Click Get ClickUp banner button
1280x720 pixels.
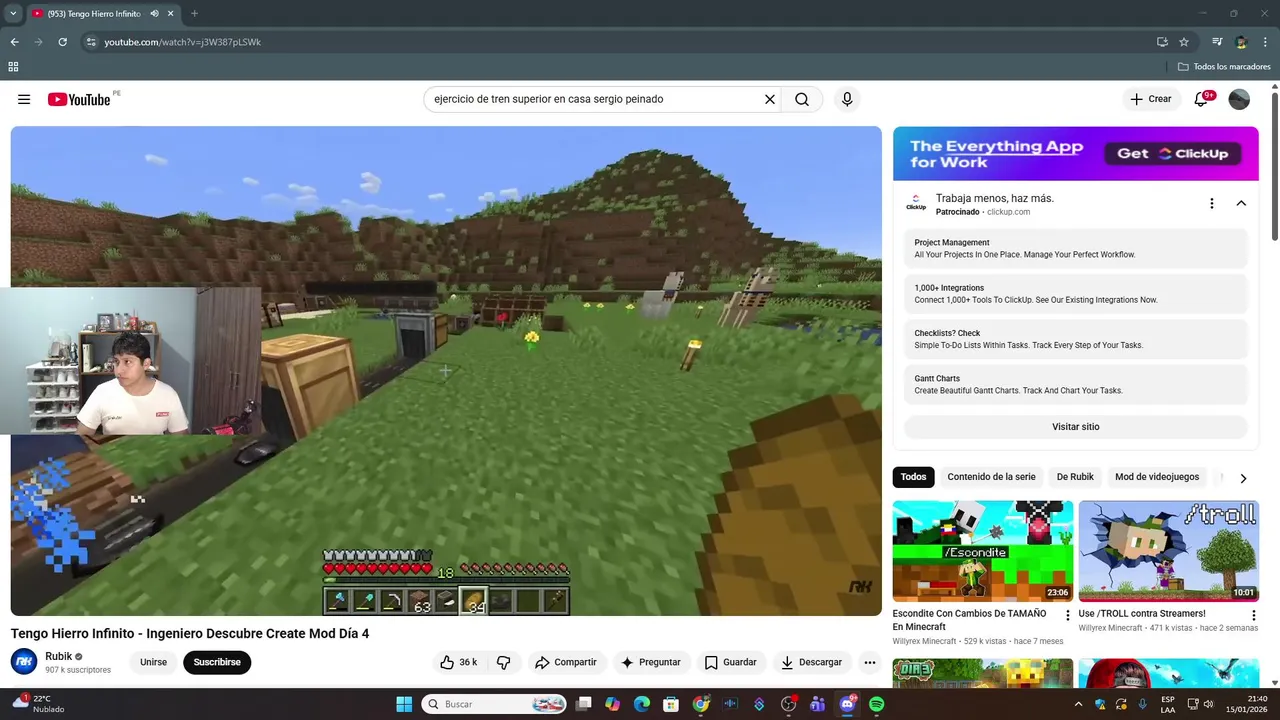[1173, 153]
